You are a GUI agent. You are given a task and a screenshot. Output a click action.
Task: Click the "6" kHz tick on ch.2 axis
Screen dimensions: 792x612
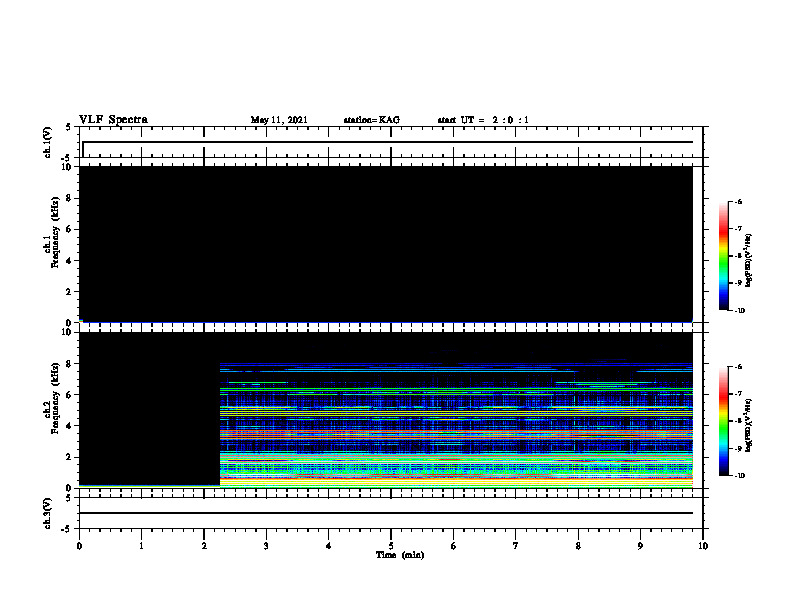pos(69,395)
